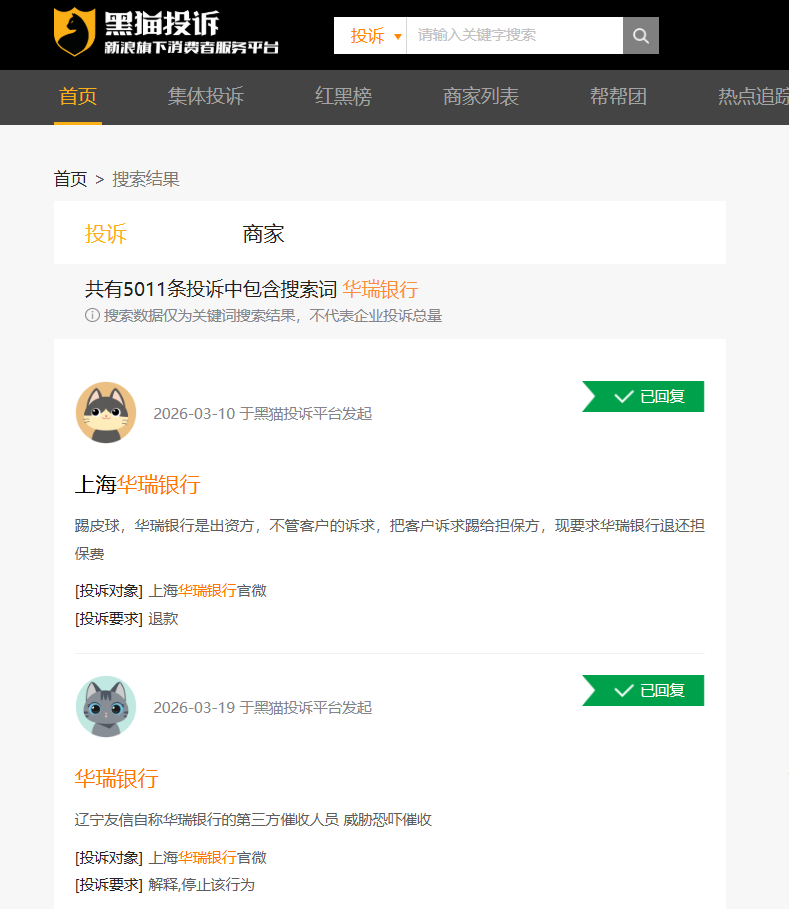Open the 帮帮团 page
Image resolution: width=789 pixels, height=909 pixels.
tap(618, 97)
